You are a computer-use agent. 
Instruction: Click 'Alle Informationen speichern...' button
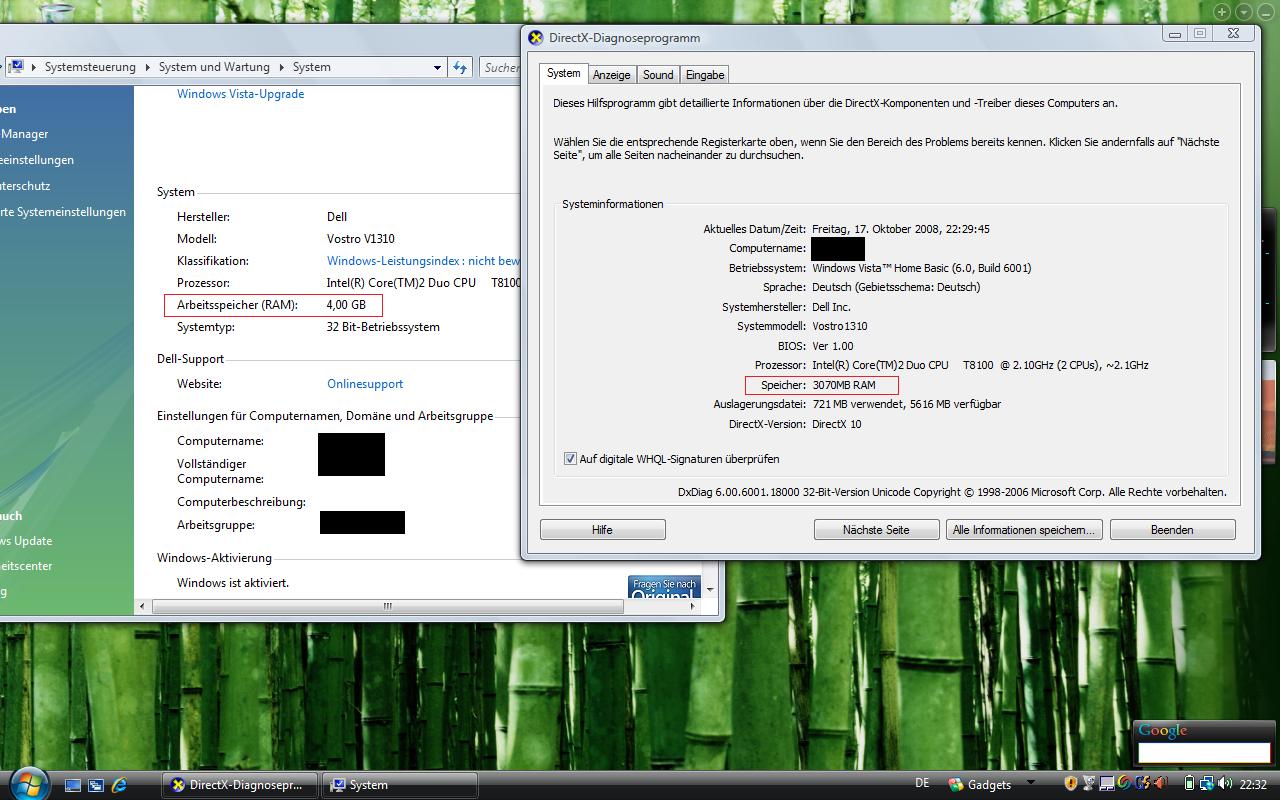1024,530
